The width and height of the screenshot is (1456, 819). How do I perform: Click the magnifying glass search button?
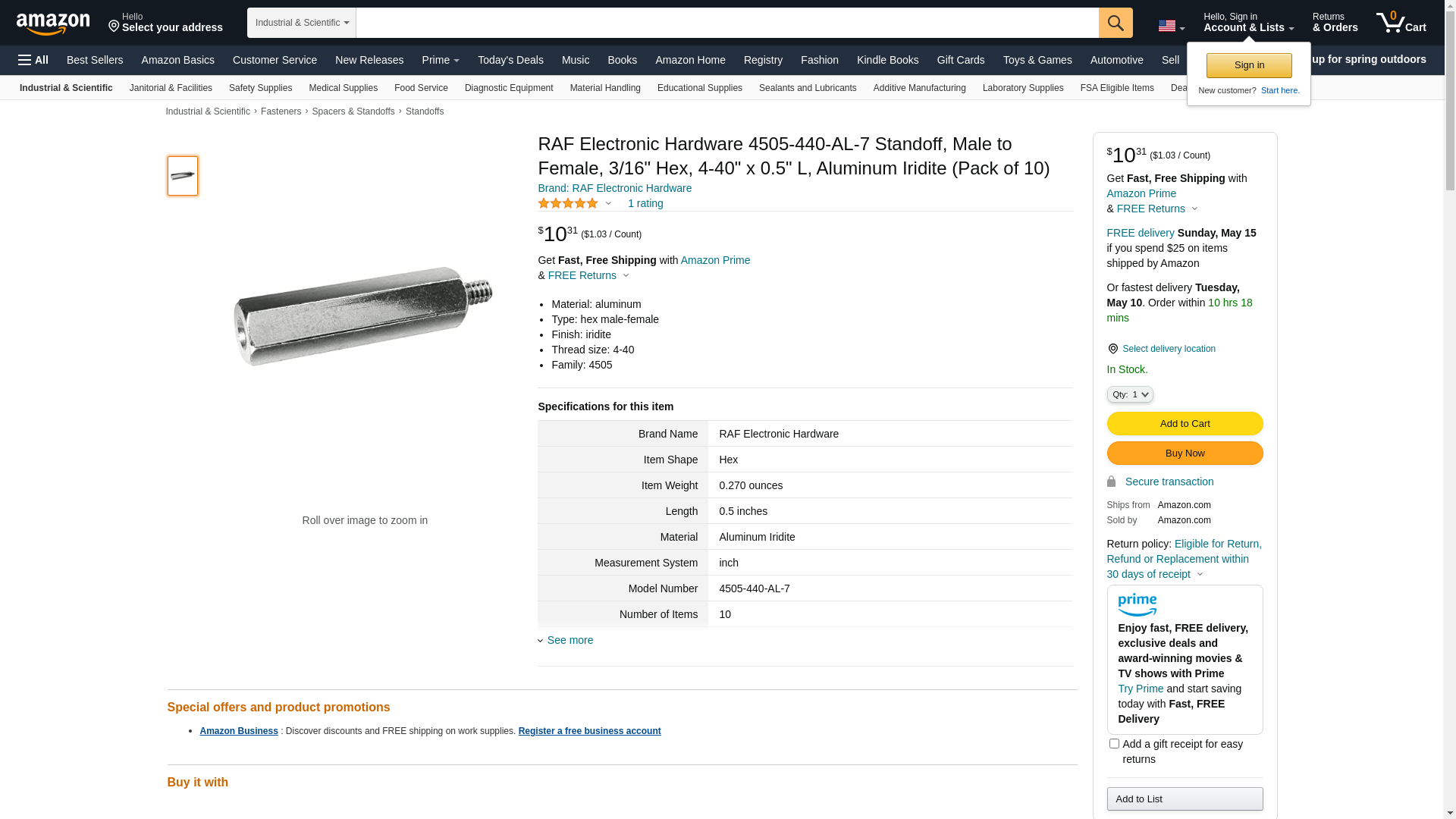pyautogui.click(x=1116, y=23)
